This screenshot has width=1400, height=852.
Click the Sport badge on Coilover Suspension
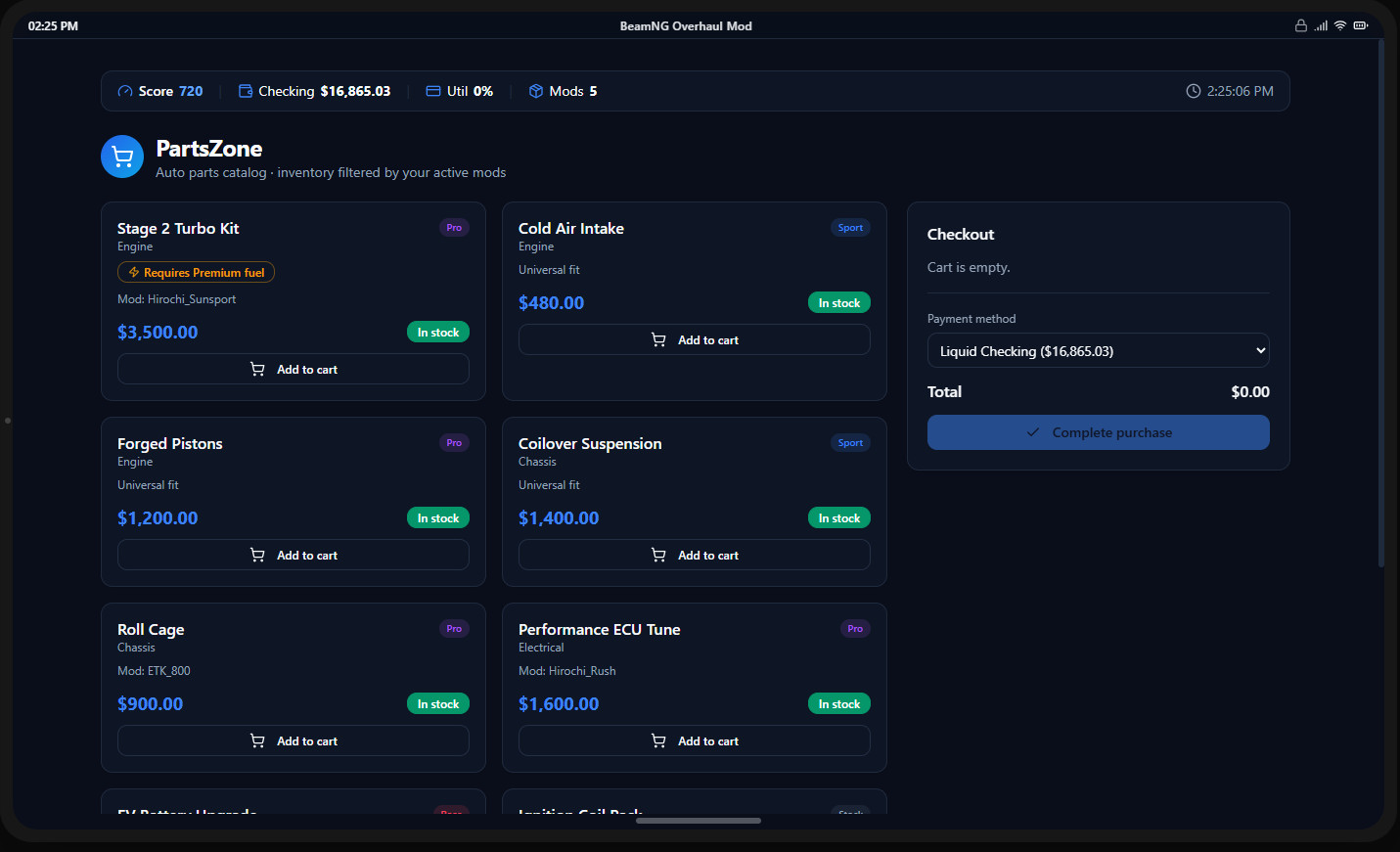(x=850, y=443)
